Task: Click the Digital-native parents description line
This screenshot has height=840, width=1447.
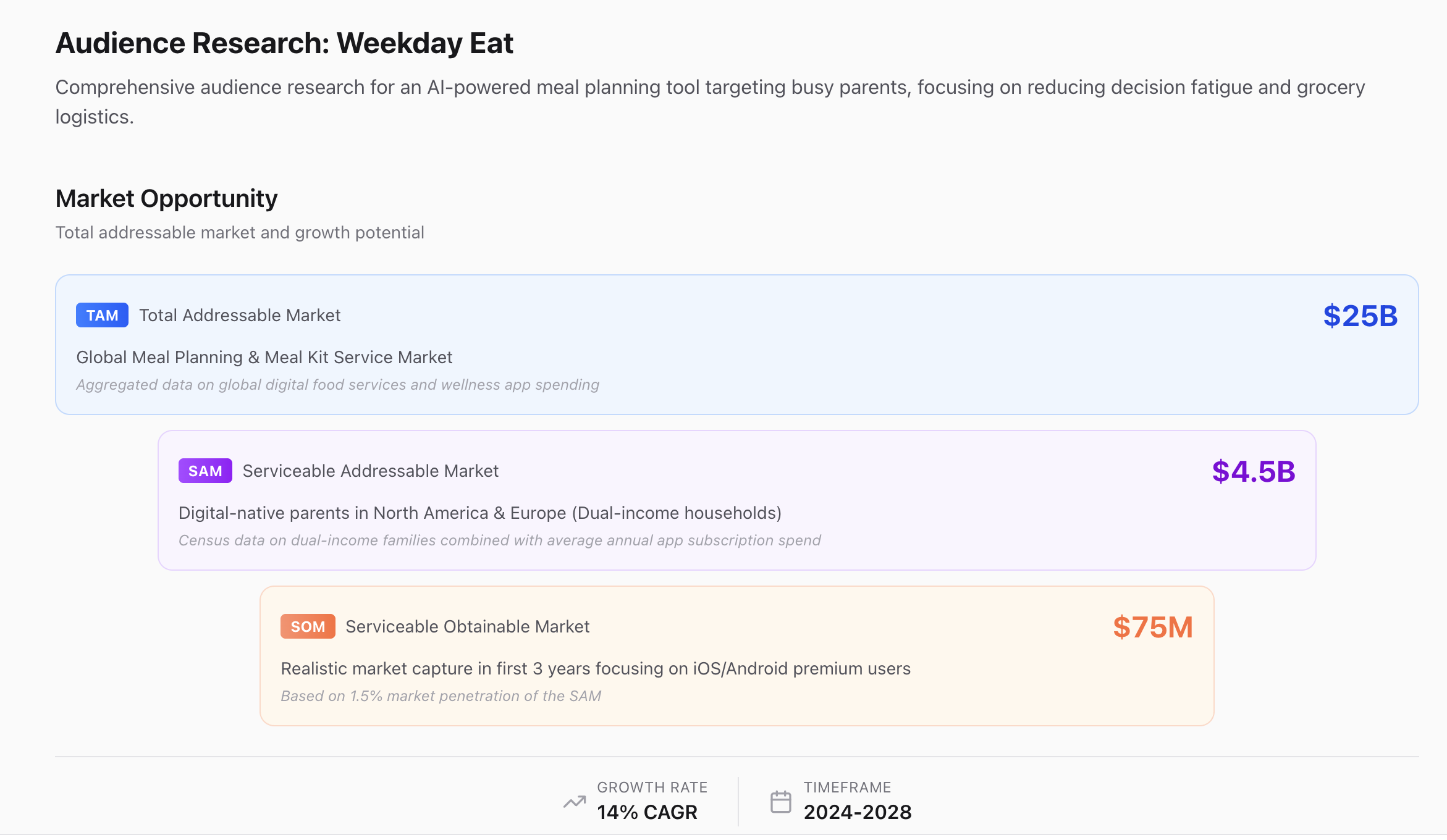Action: coord(479,513)
